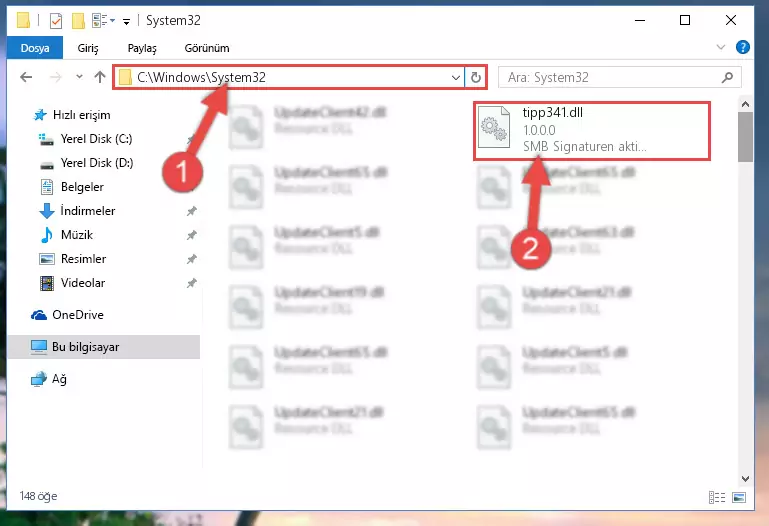
Task: Open the recent locations chevron
Action: (x=79, y=76)
